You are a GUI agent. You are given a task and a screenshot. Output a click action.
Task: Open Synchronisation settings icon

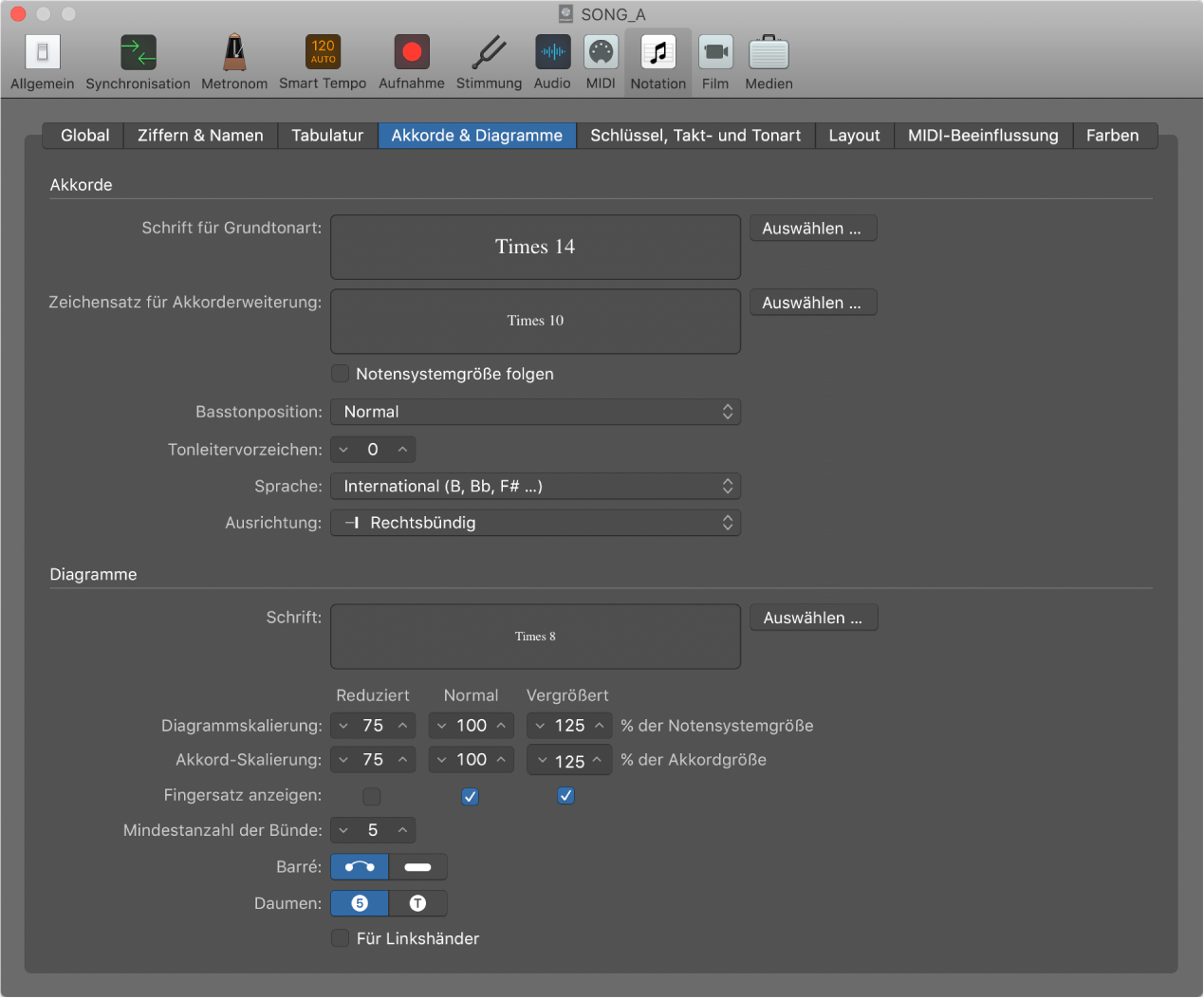[138, 53]
